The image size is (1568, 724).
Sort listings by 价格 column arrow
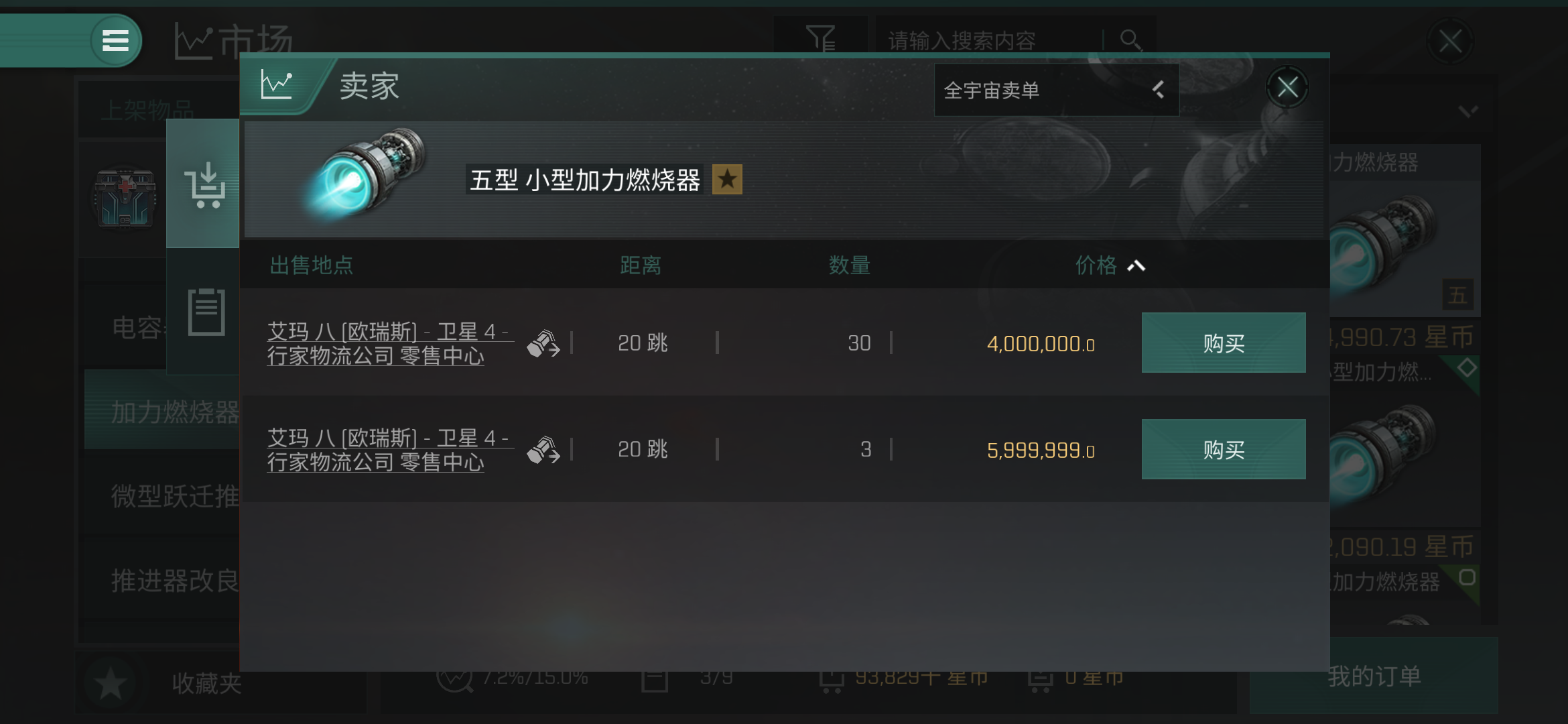[x=1136, y=266]
